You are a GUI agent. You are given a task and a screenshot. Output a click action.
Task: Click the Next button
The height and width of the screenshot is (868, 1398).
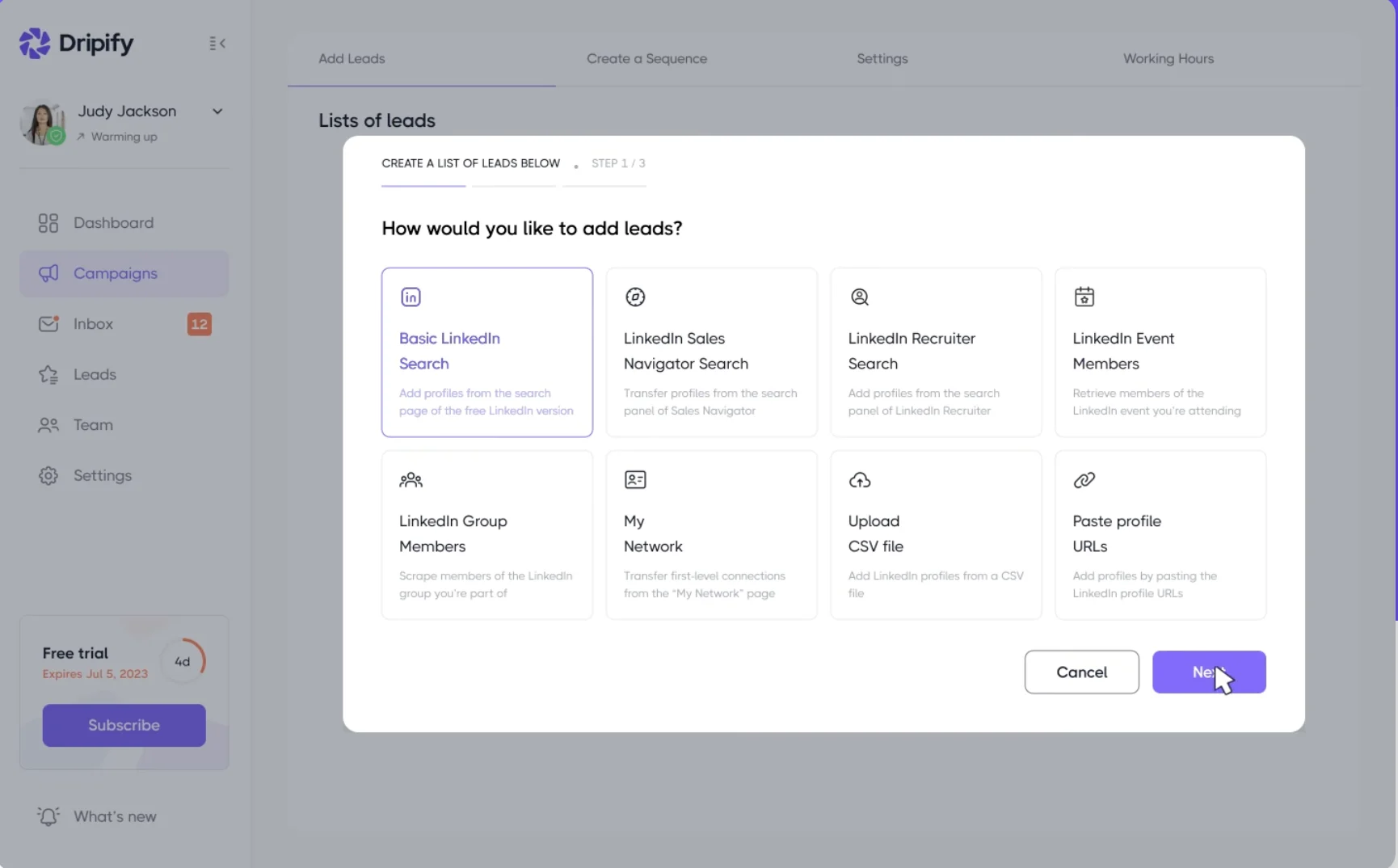pos(1209,672)
